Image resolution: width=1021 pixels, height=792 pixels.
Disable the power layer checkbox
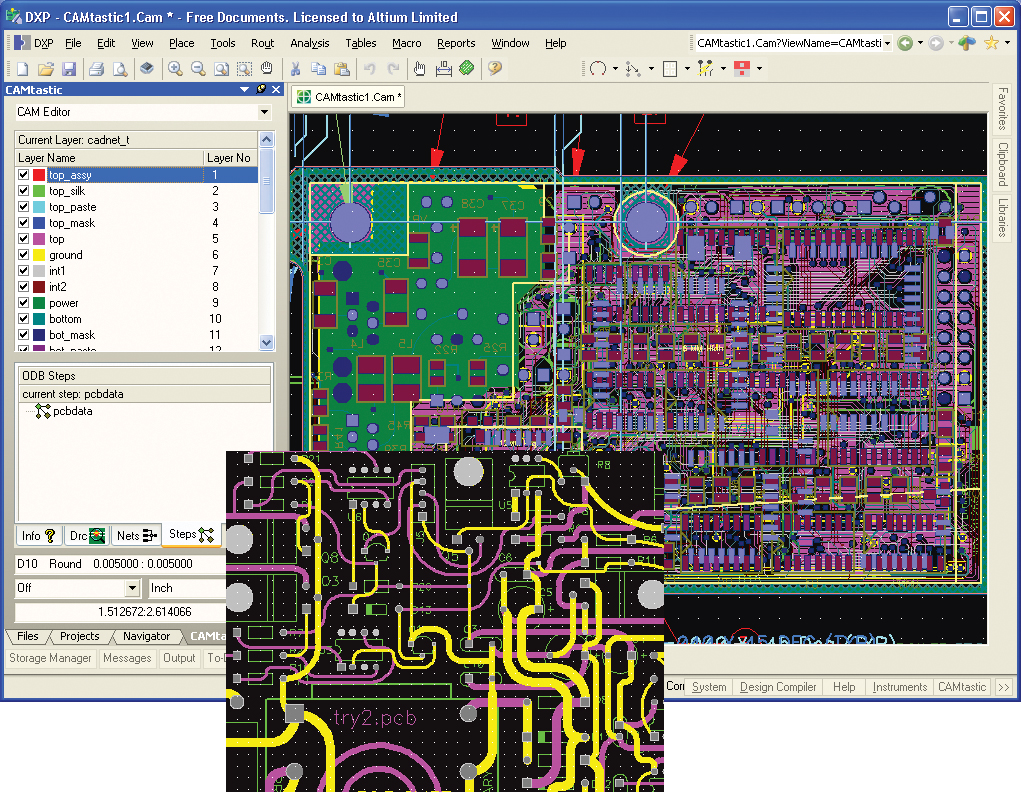click(x=24, y=303)
